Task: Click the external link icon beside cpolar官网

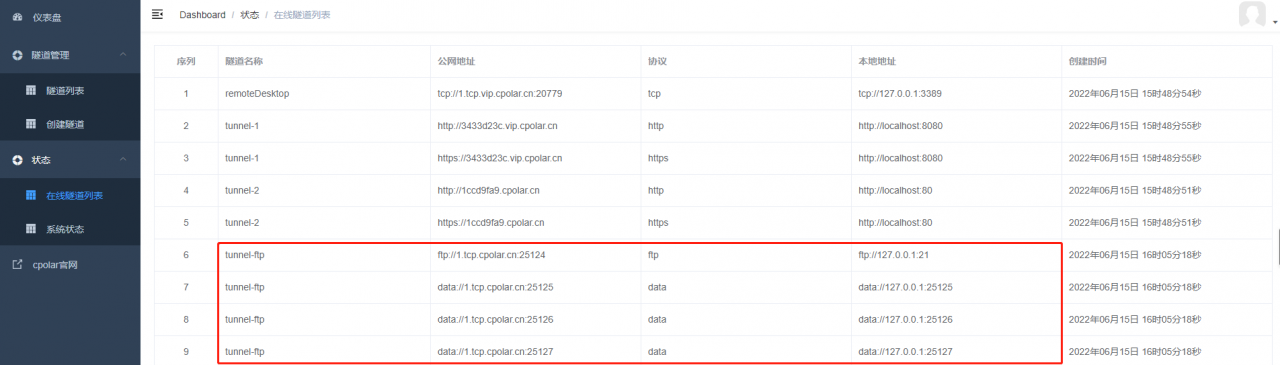Action: click(x=17, y=265)
